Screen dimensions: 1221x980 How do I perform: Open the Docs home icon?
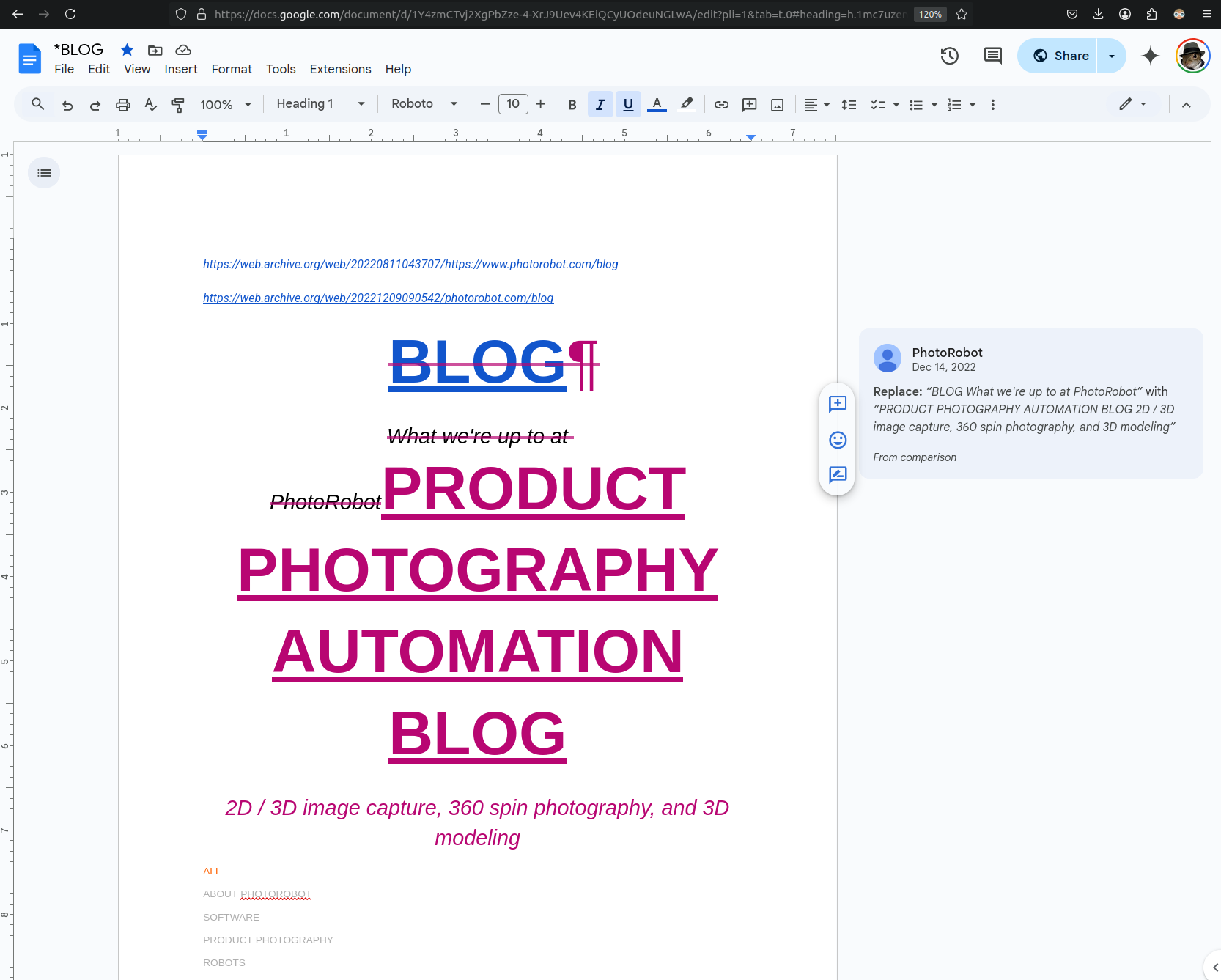tap(30, 59)
